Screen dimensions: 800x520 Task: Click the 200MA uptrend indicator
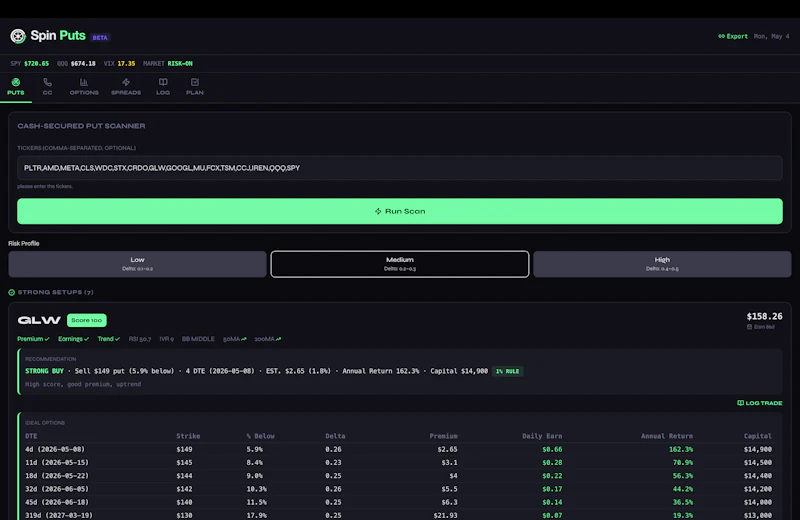(268, 339)
